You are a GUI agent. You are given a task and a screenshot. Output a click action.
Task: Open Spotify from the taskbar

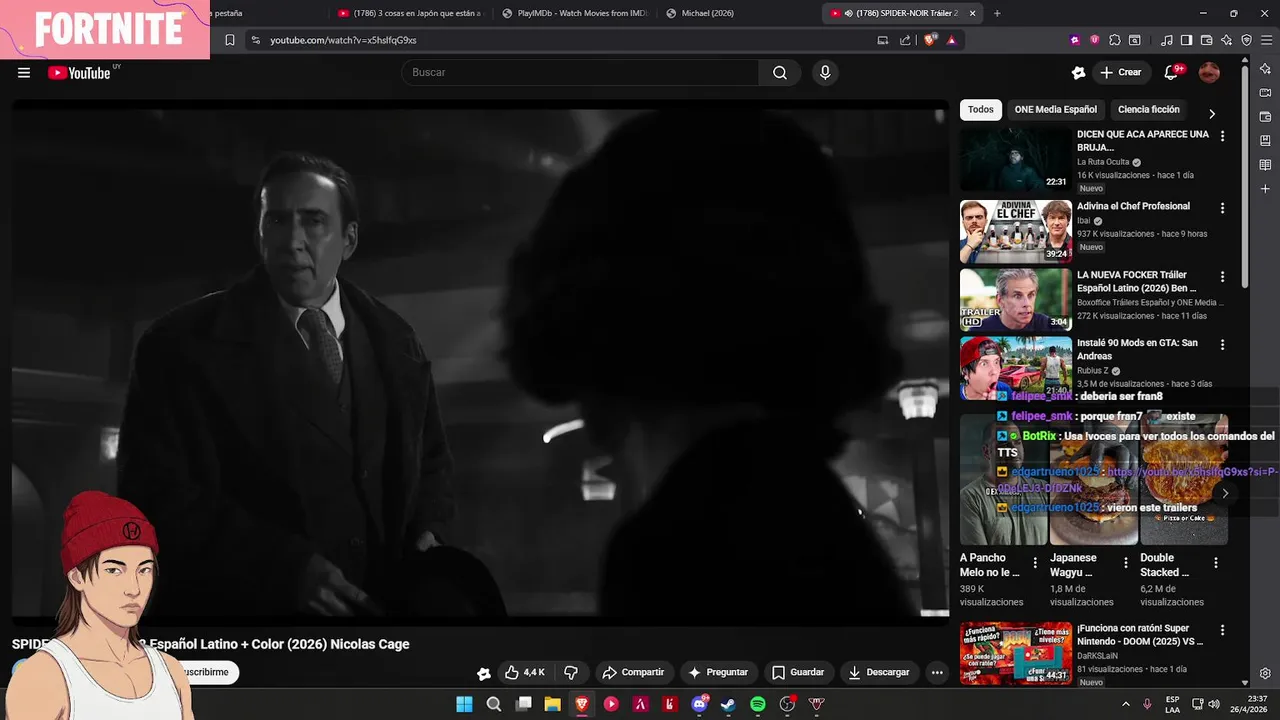(x=758, y=704)
